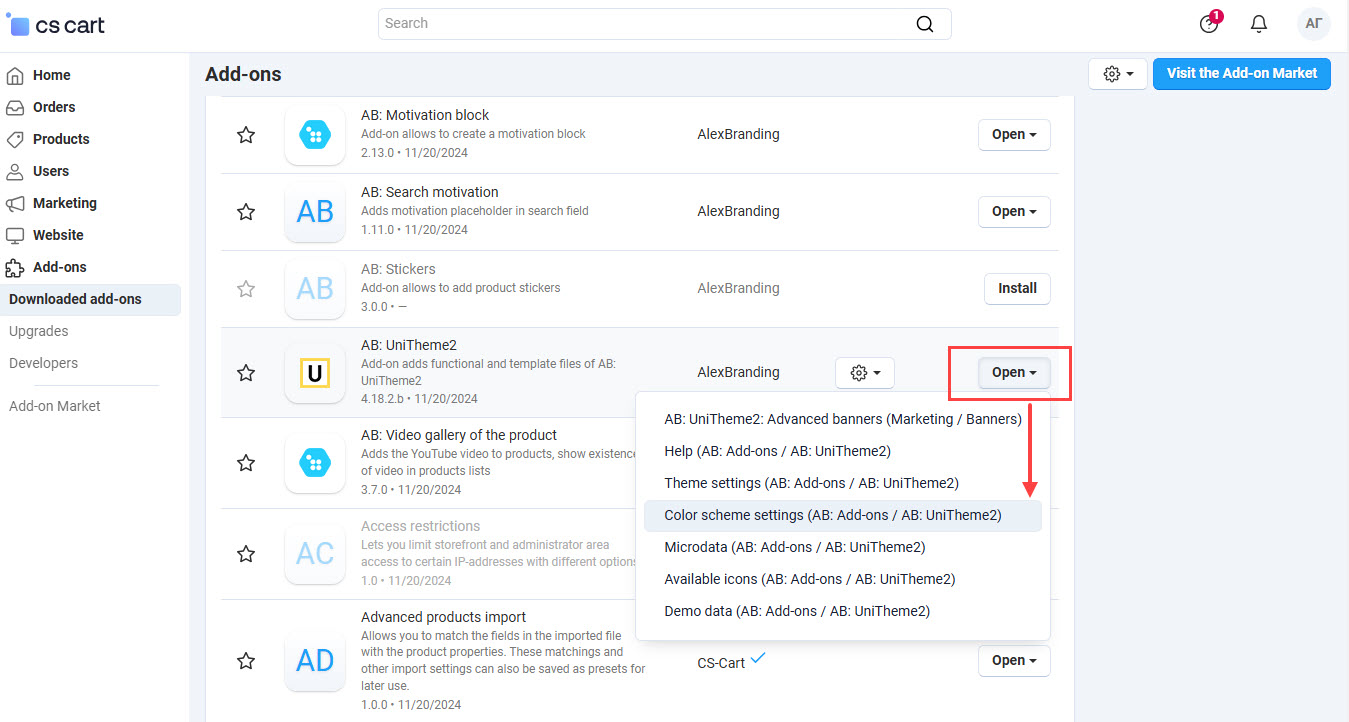Go to Developers in sidebar
The image size is (1349, 722).
coord(43,363)
